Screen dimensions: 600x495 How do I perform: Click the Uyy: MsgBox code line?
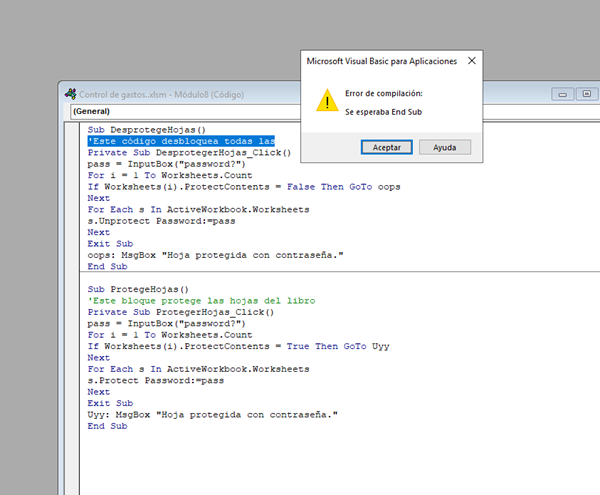212,414
